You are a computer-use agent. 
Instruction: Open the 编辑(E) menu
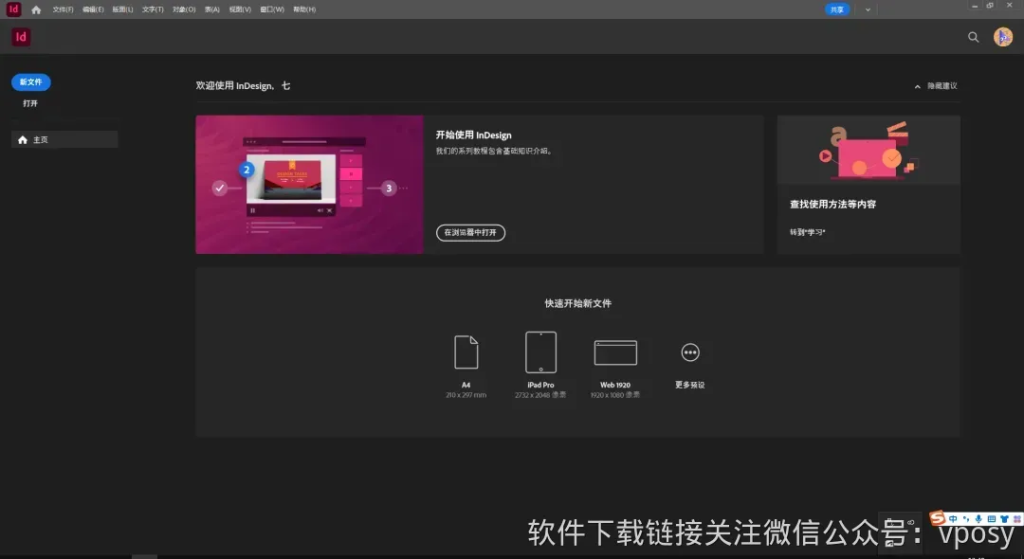coord(93,10)
